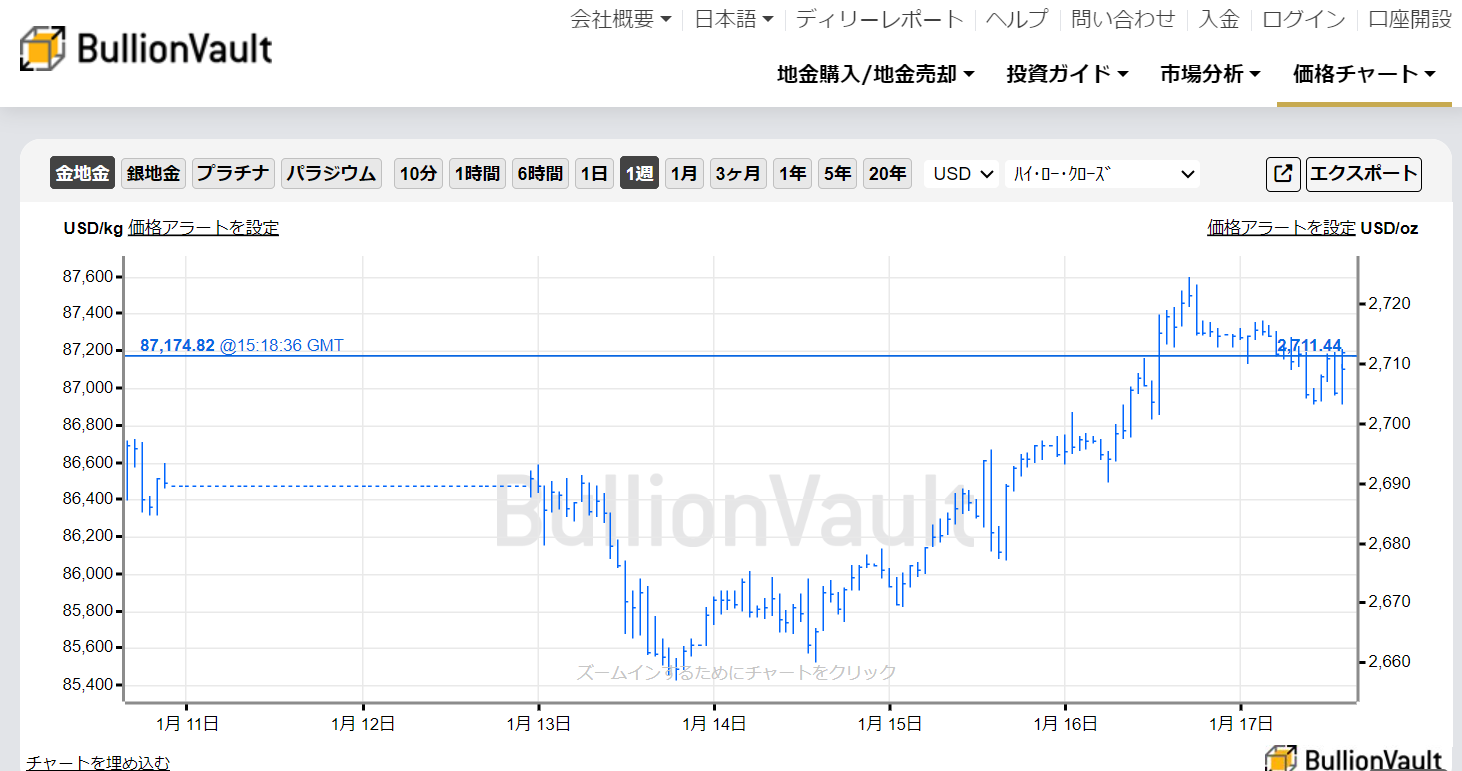The image size is (1462, 771).
Task: Open the ヘルプ link
Action: point(1017,19)
